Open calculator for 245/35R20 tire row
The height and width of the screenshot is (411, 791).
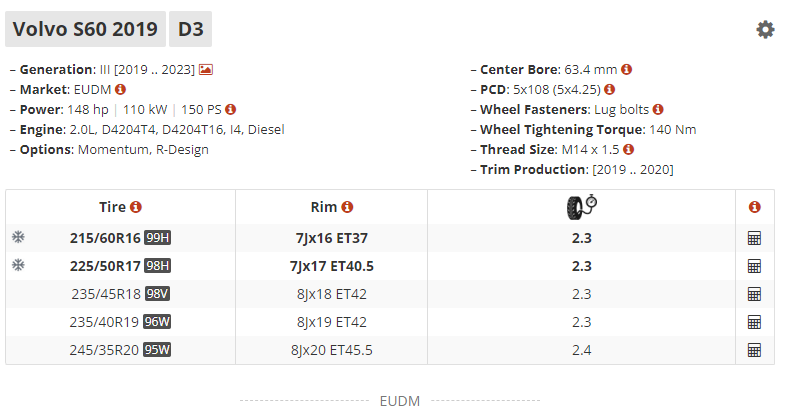pyautogui.click(x=754, y=350)
